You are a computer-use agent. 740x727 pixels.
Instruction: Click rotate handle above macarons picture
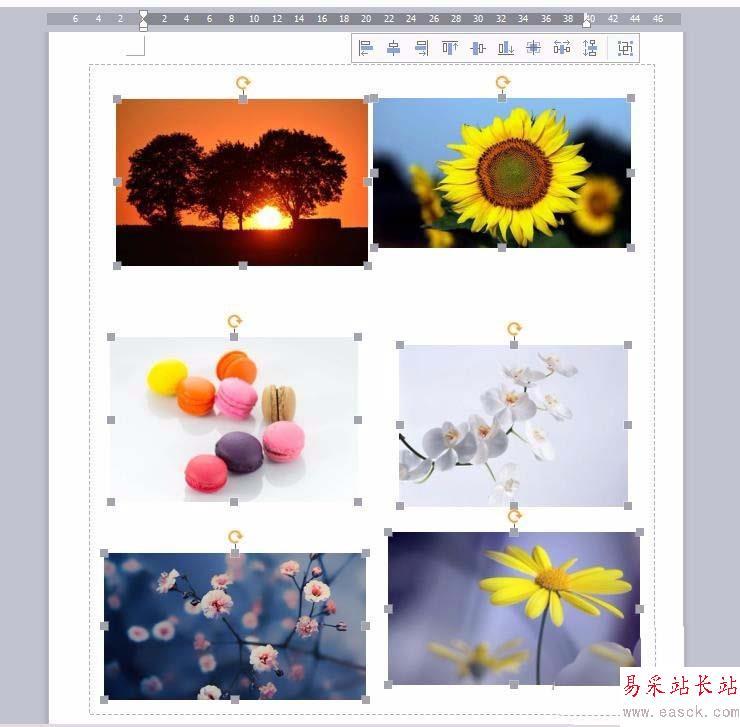235,321
